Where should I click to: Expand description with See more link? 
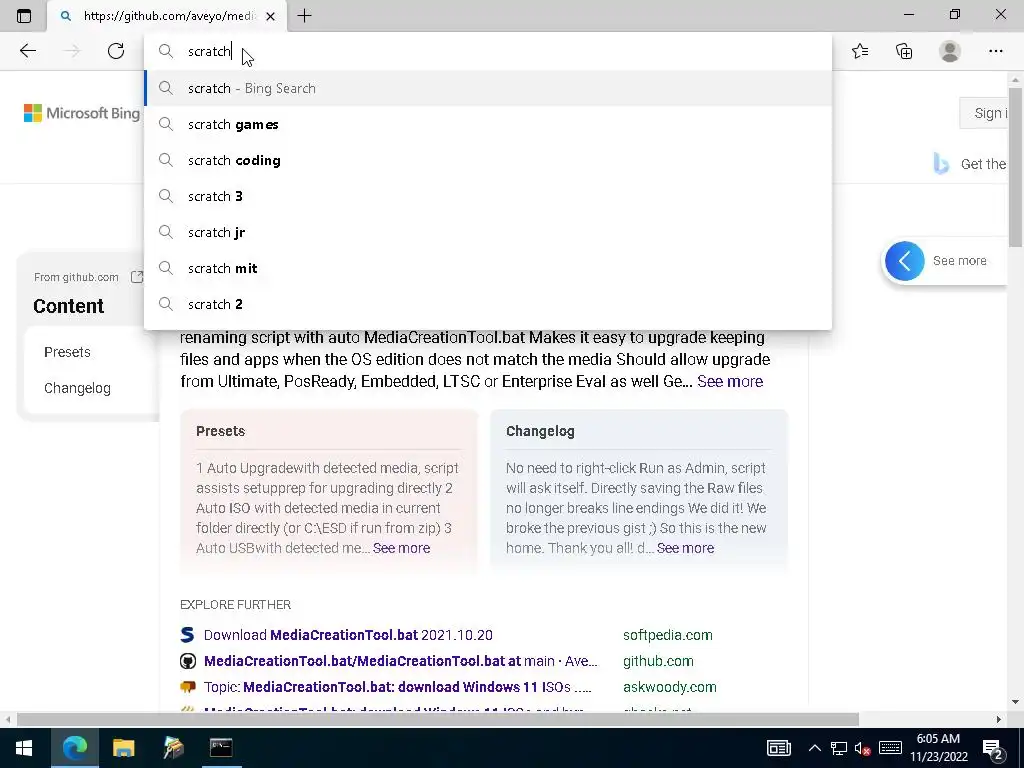pos(729,381)
